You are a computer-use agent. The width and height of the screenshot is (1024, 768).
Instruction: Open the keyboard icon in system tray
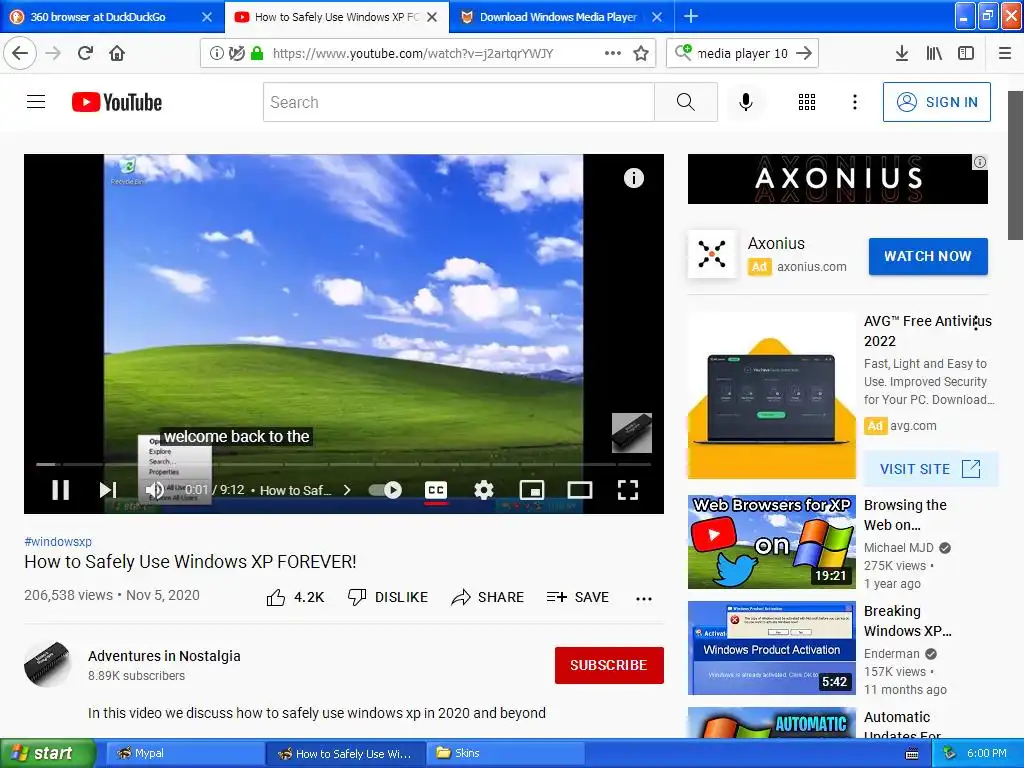912,754
